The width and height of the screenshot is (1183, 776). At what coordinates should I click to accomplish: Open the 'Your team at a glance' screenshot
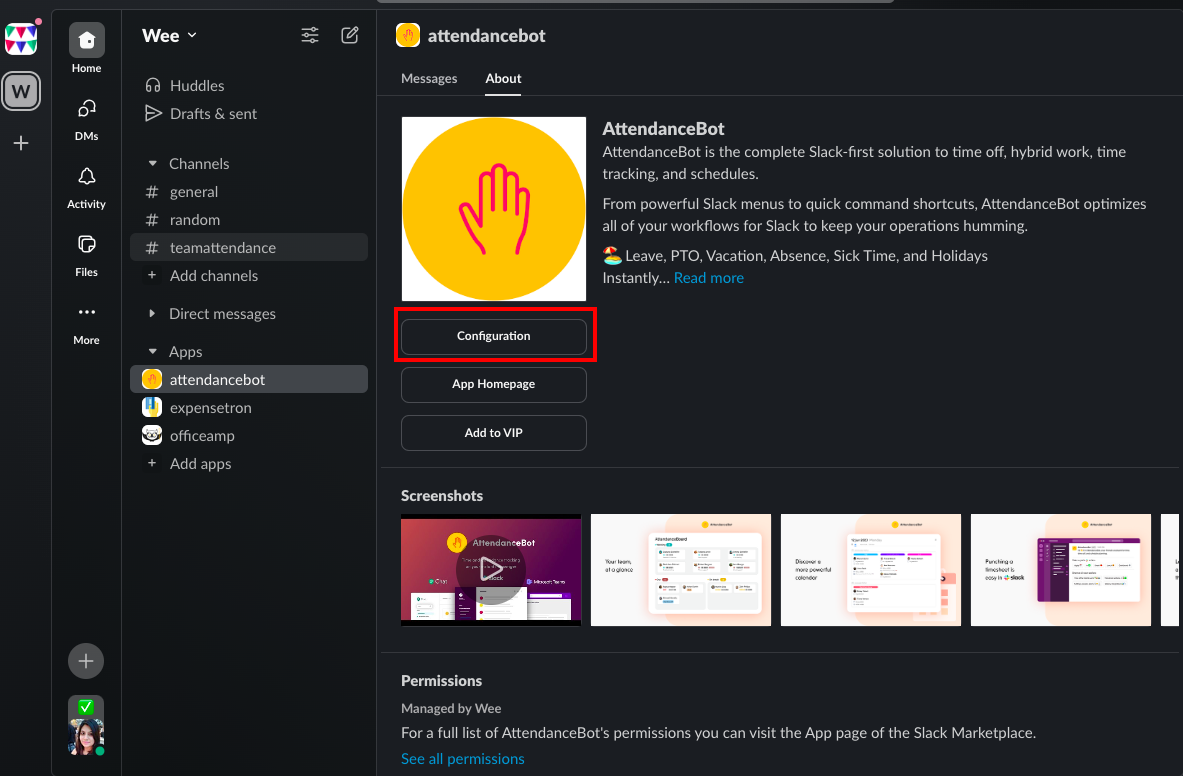click(681, 570)
